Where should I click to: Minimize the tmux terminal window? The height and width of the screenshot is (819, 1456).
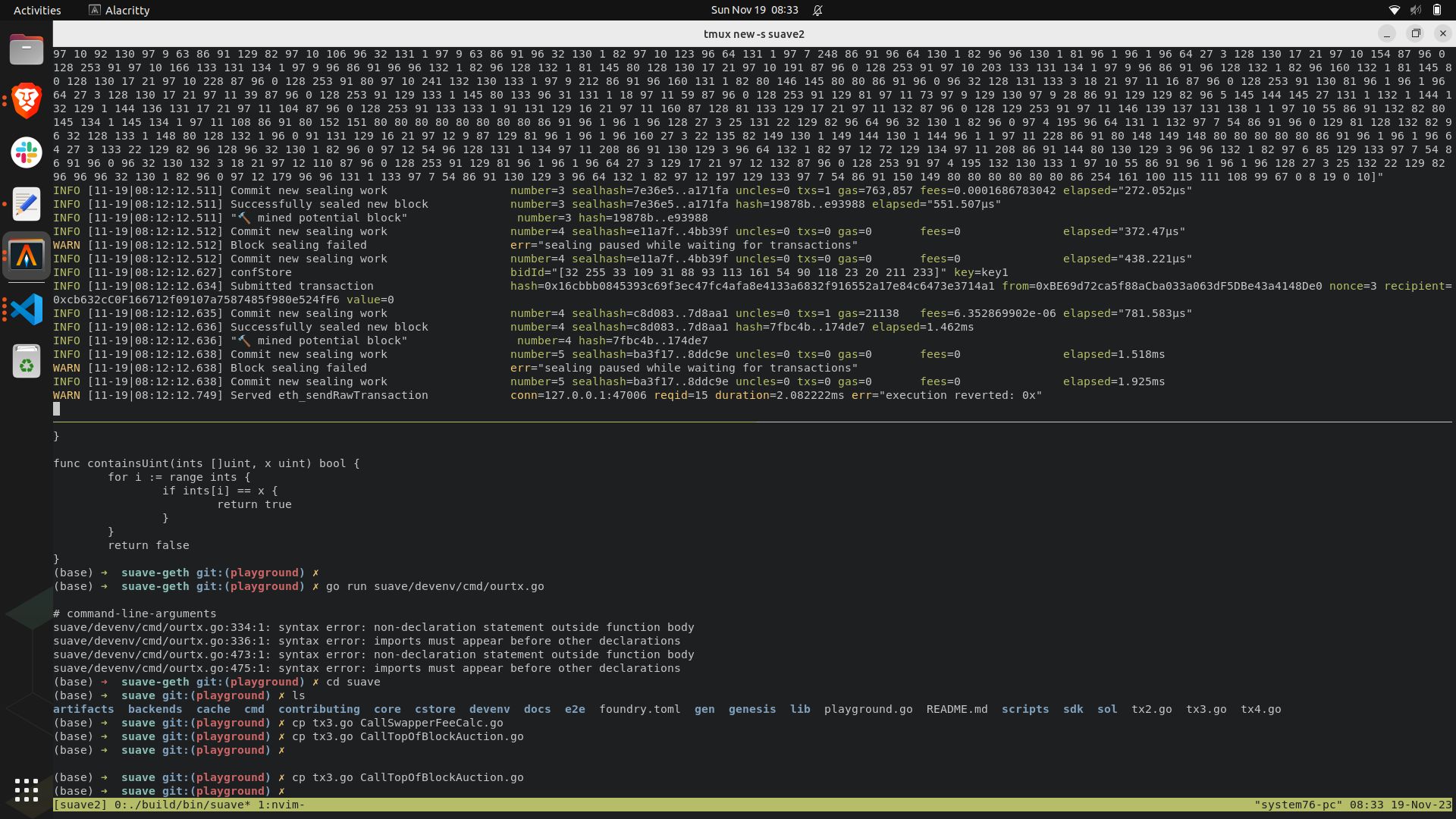click(1386, 33)
